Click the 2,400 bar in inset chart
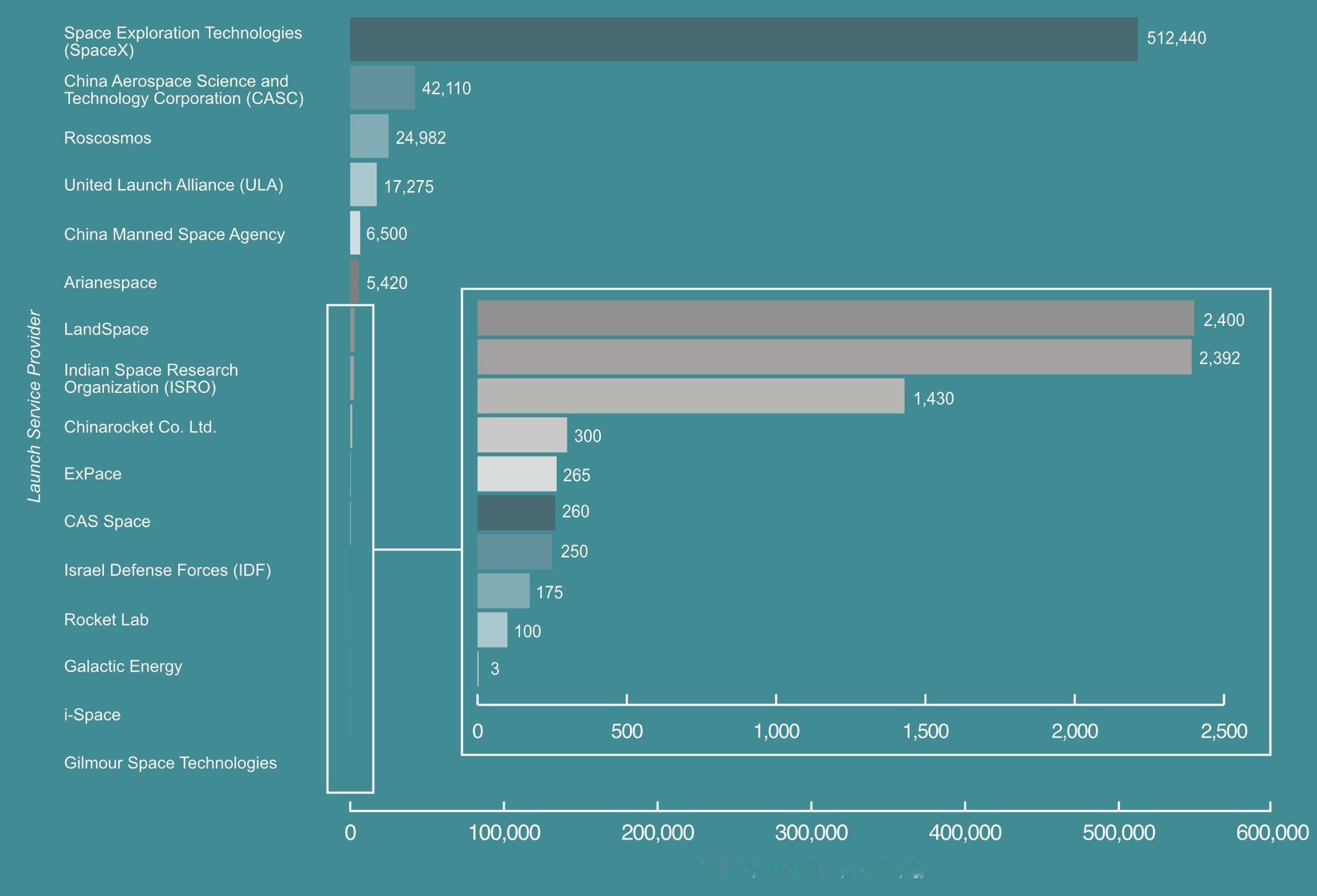 835,318
